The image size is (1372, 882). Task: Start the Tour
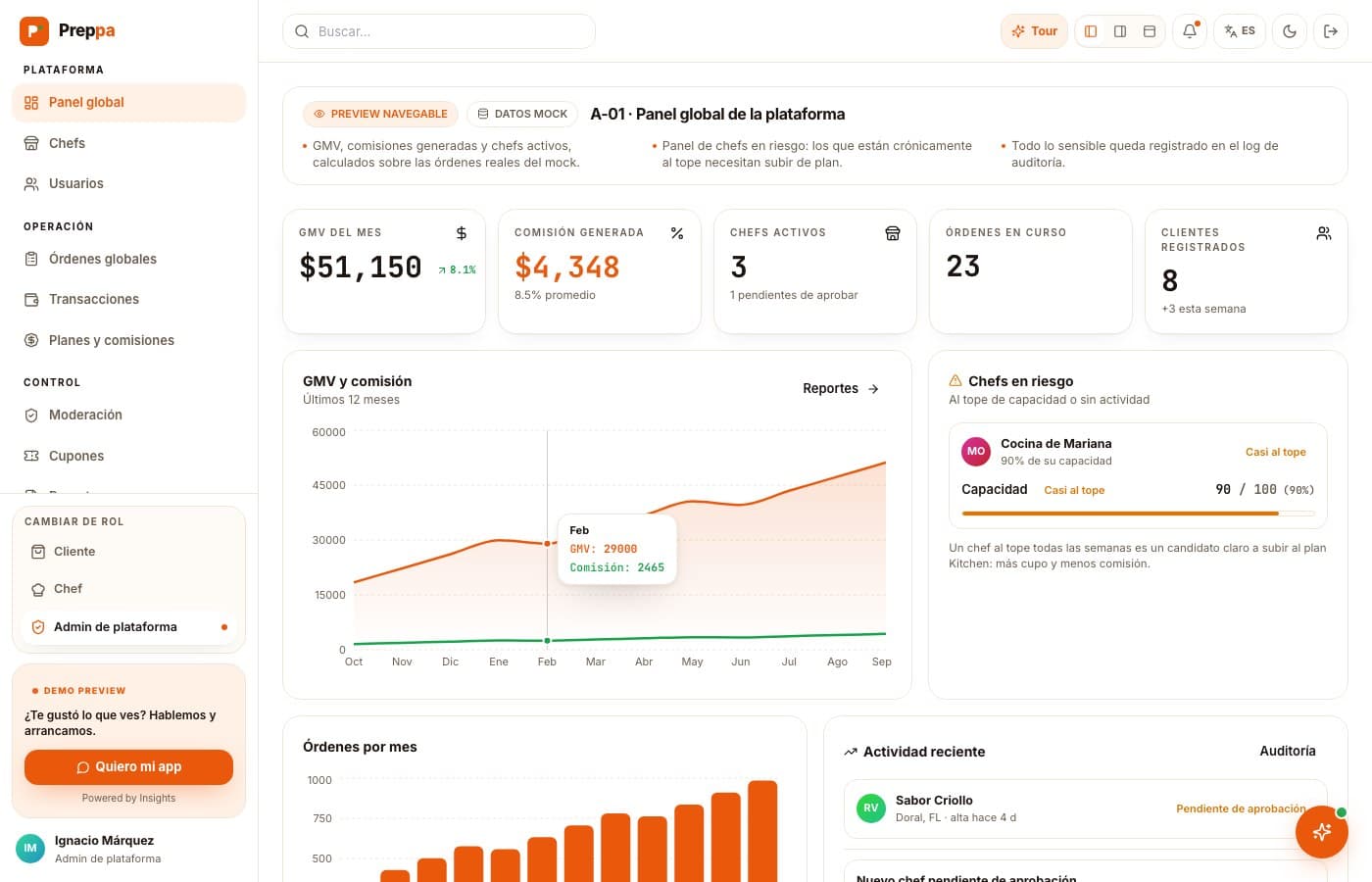(x=1034, y=31)
